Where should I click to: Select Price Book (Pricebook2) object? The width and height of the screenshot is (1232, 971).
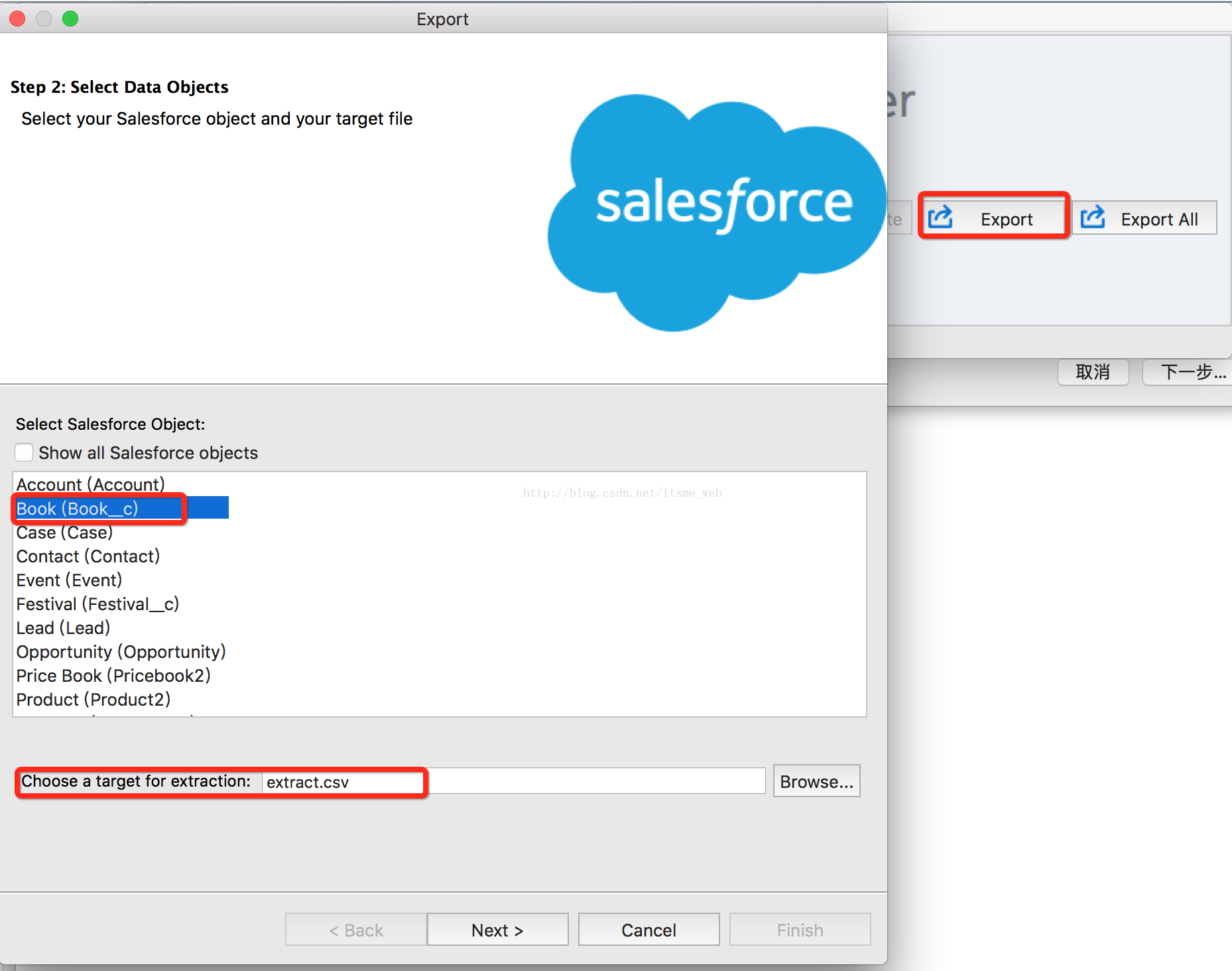coord(113,675)
